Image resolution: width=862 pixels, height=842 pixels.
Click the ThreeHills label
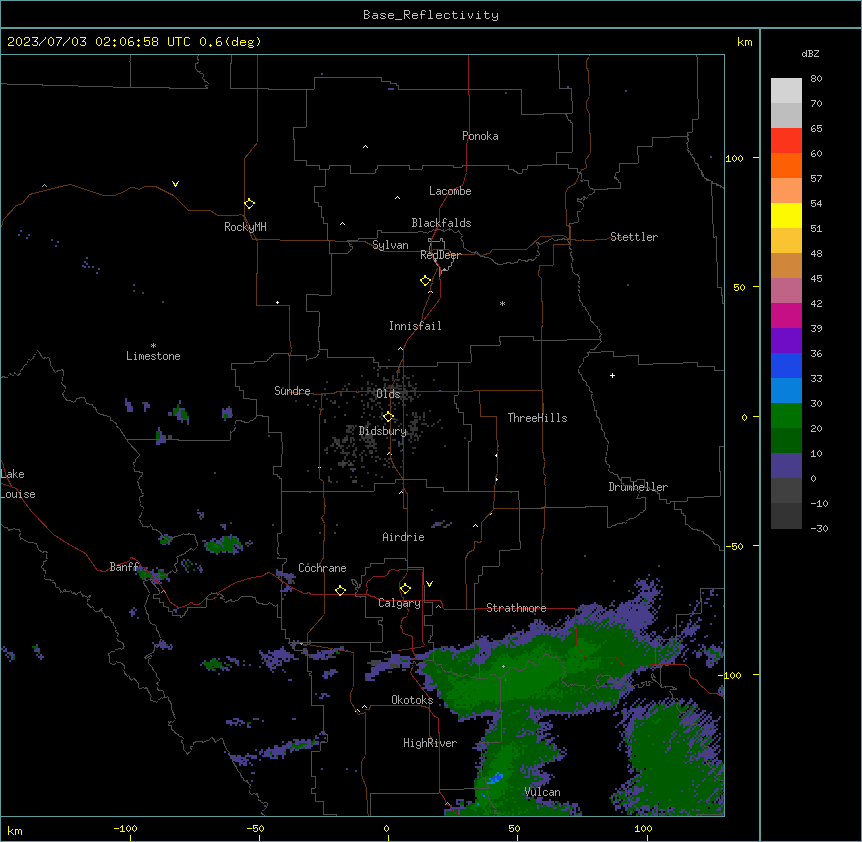537,418
